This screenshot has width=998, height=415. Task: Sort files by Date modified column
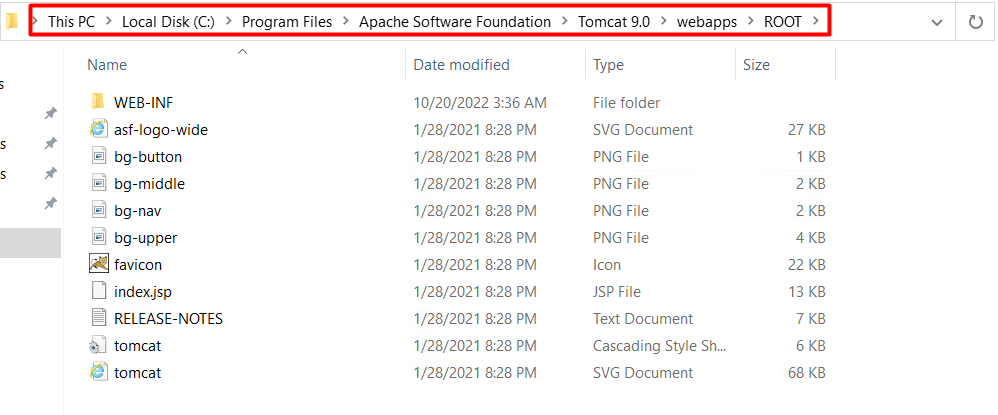click(461, 65)
